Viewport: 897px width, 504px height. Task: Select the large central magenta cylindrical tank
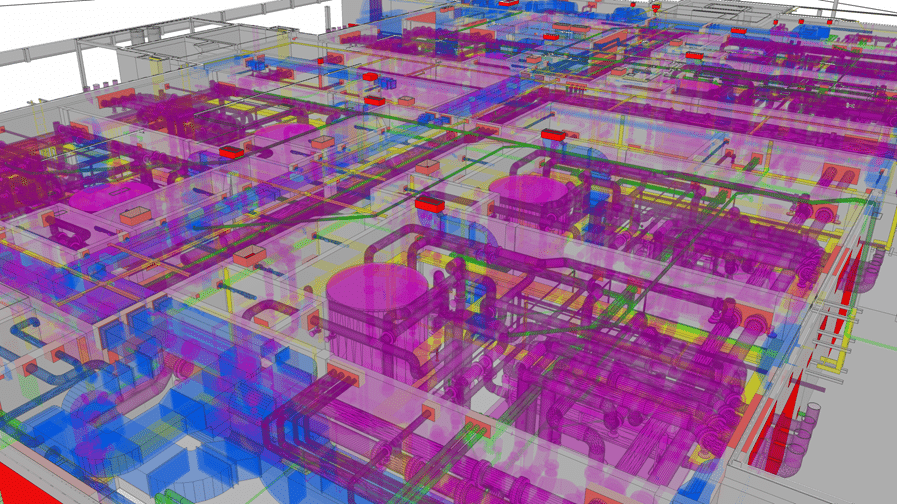(x=377, y=323)
